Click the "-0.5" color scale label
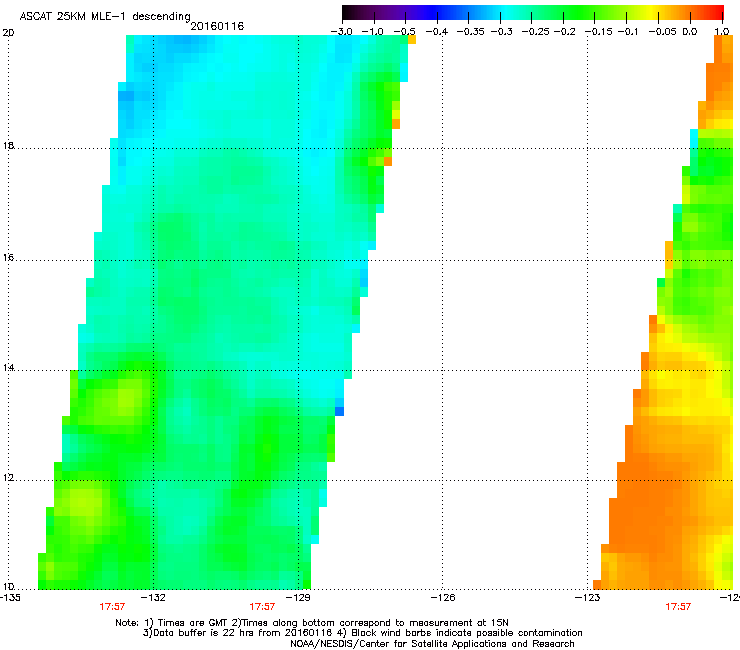Screen dimensions: 740x650 pos(404,32)
